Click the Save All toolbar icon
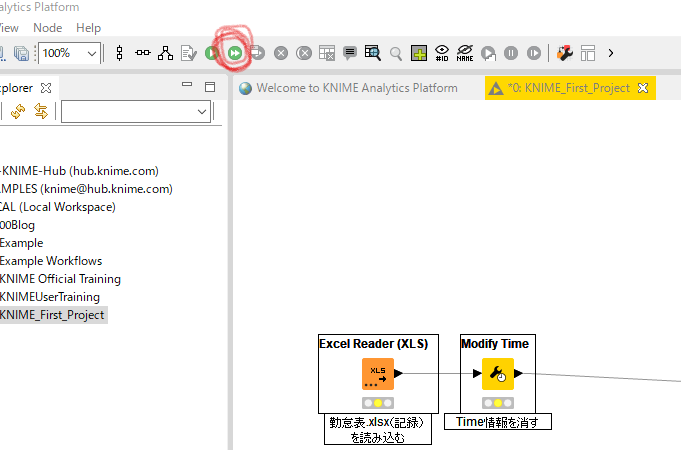 pos(21,53)
